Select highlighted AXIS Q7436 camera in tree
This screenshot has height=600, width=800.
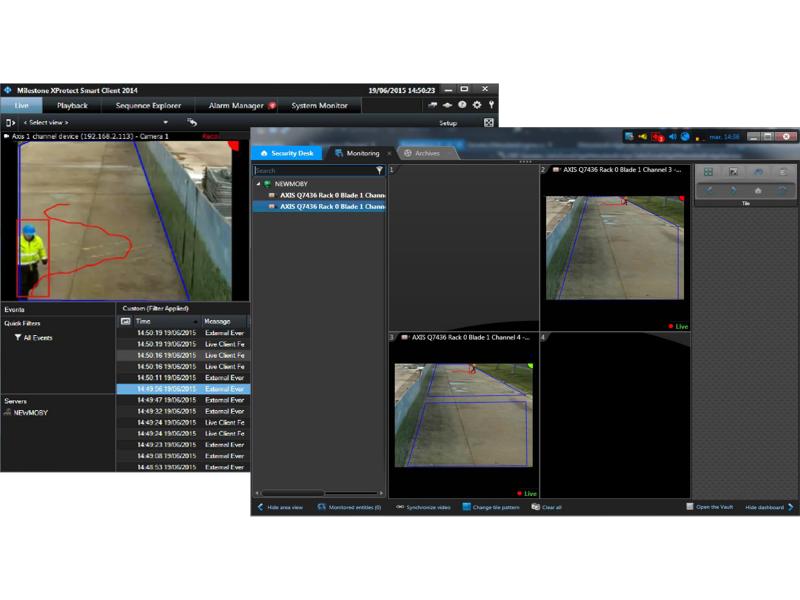pos(320,206)
